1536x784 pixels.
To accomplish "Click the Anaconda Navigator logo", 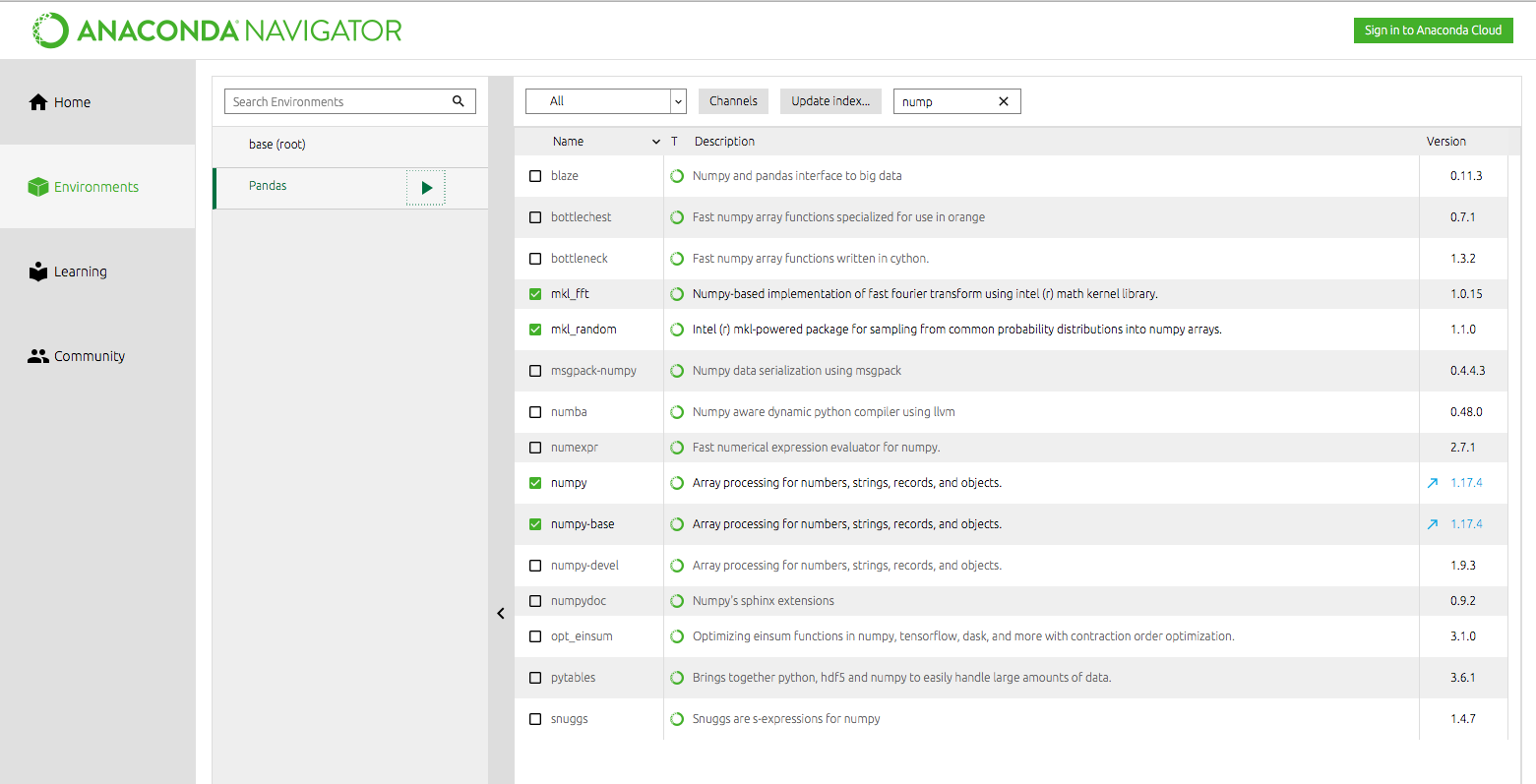I will tap(217, 30).
